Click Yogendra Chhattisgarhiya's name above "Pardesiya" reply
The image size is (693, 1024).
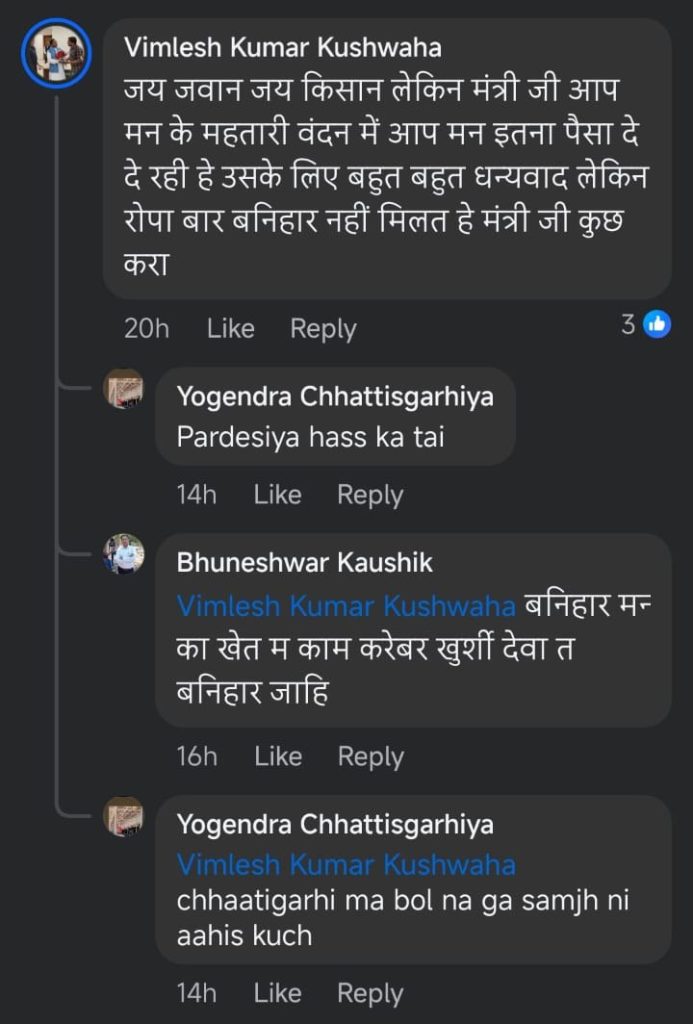pyautogui.click(x=334, y=397)
